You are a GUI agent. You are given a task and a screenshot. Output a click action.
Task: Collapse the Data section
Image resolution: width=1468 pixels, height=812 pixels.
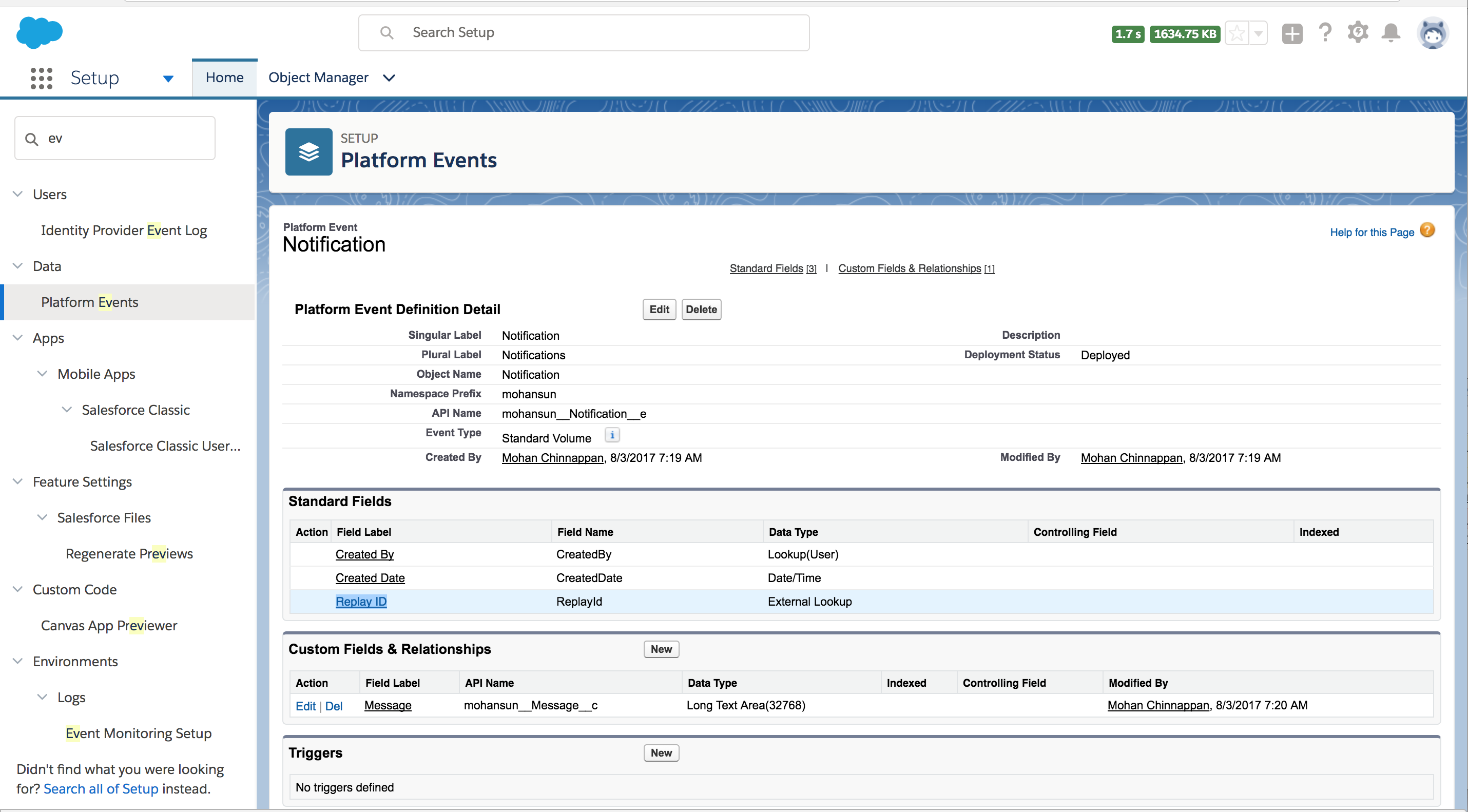point(17,266)
